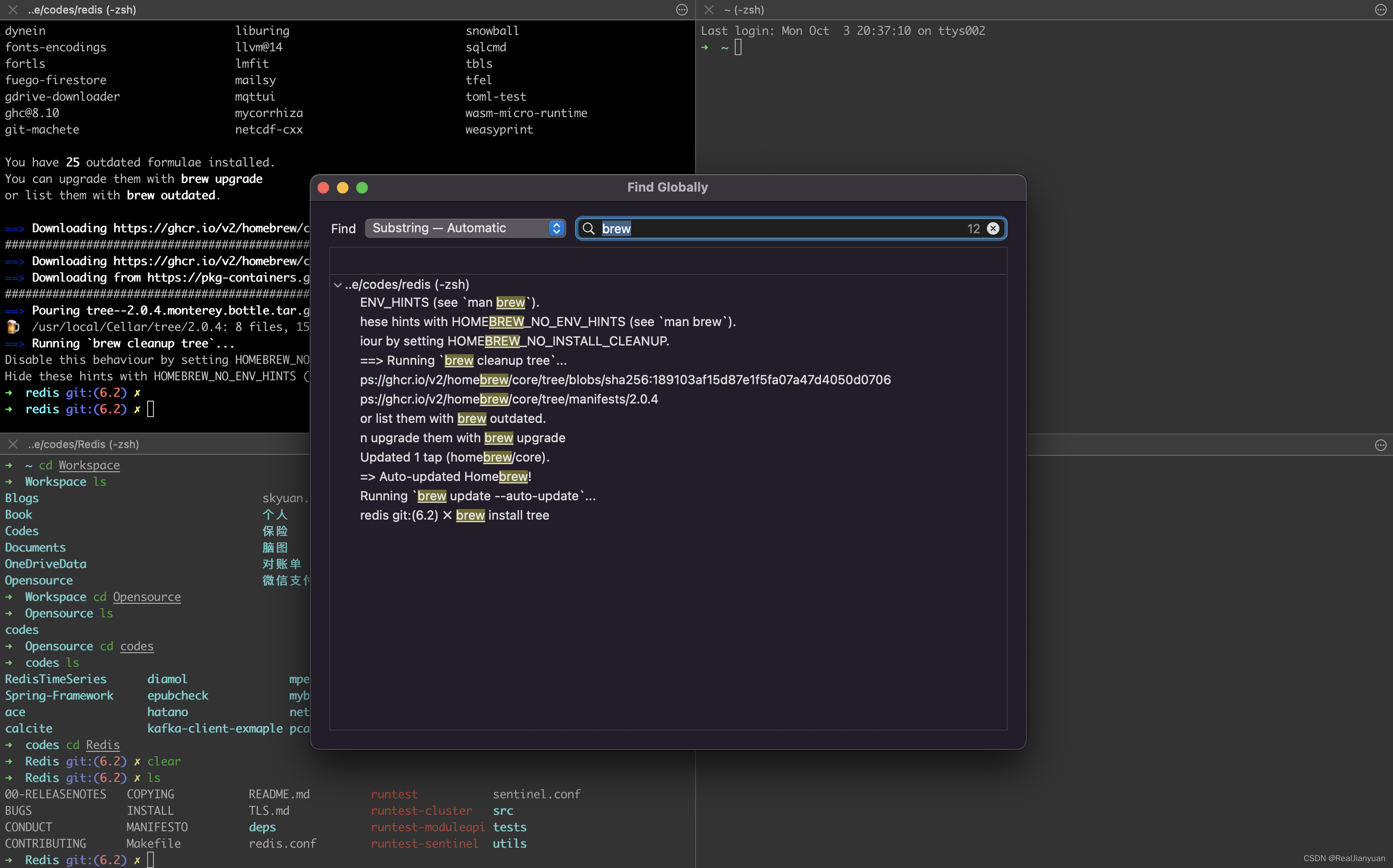
Task: Click underlined 'codes' path in bottom terminal
Action: tap(136, 646)
